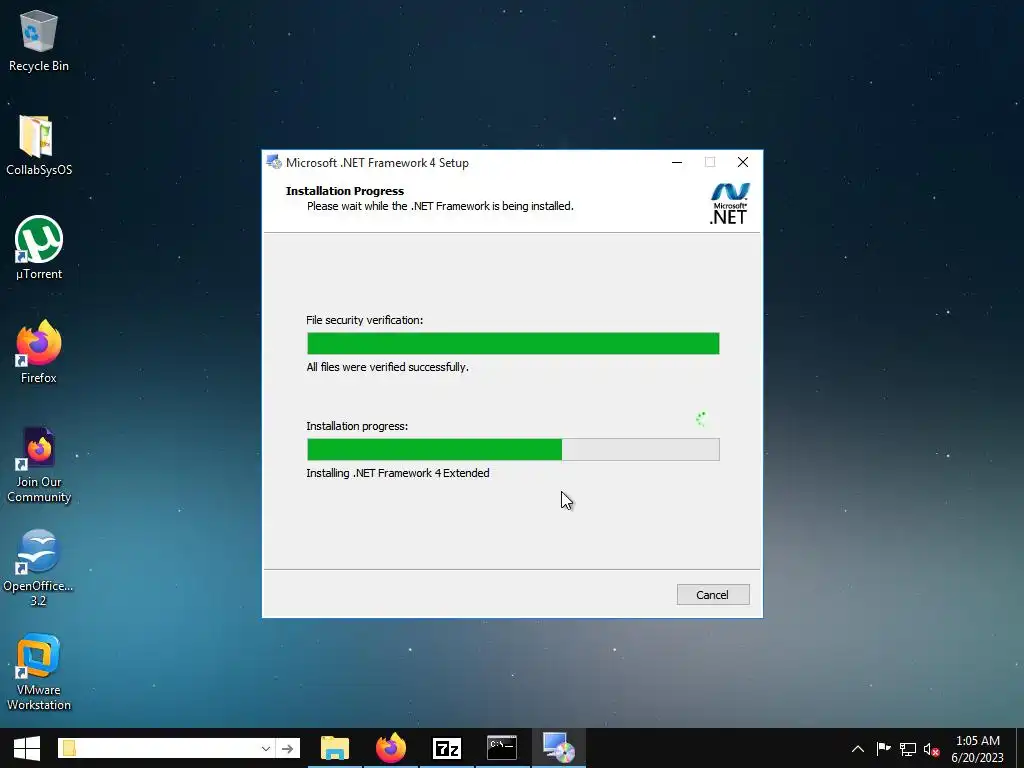
Task: Open Firefox from the taskbar
Action: click(391, 748)
